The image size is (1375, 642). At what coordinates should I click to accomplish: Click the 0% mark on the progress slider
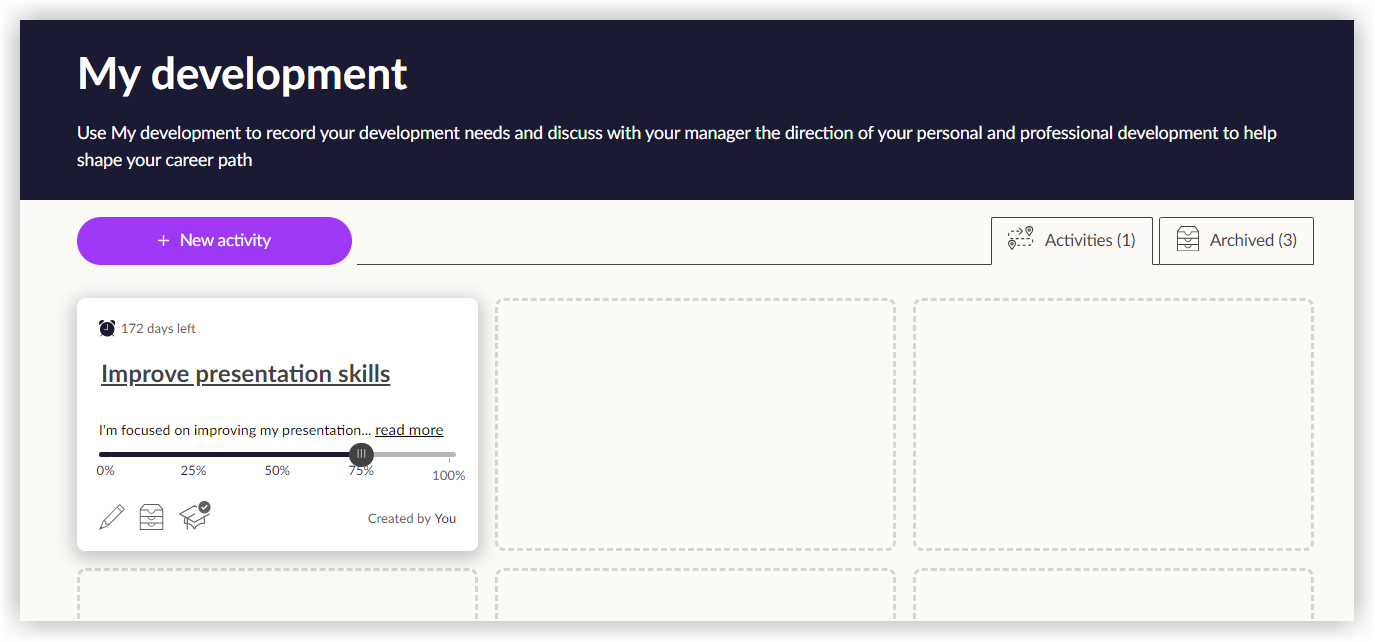[104, 469]
